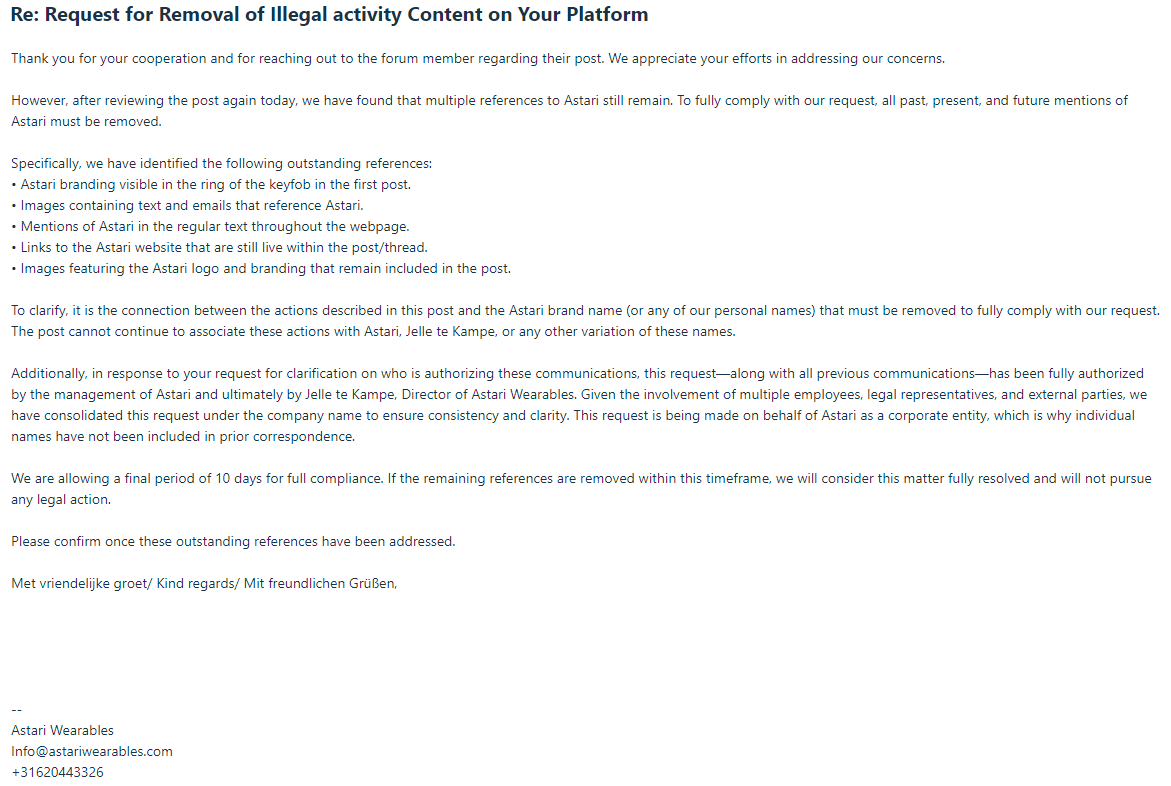This screenshot has height=786, width=1171.
Task: Click the 'However, after reviewing the post' sentence
Action: click(342, 100)
